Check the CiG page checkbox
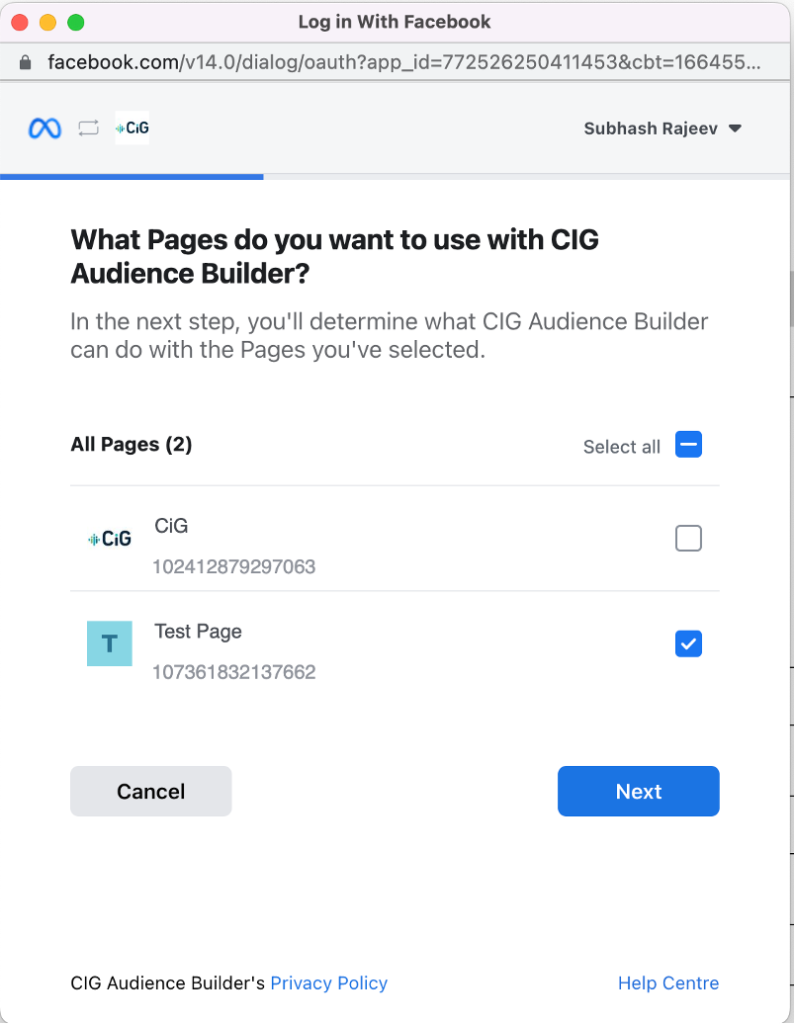795x1024 pixels. coord(689,539)
